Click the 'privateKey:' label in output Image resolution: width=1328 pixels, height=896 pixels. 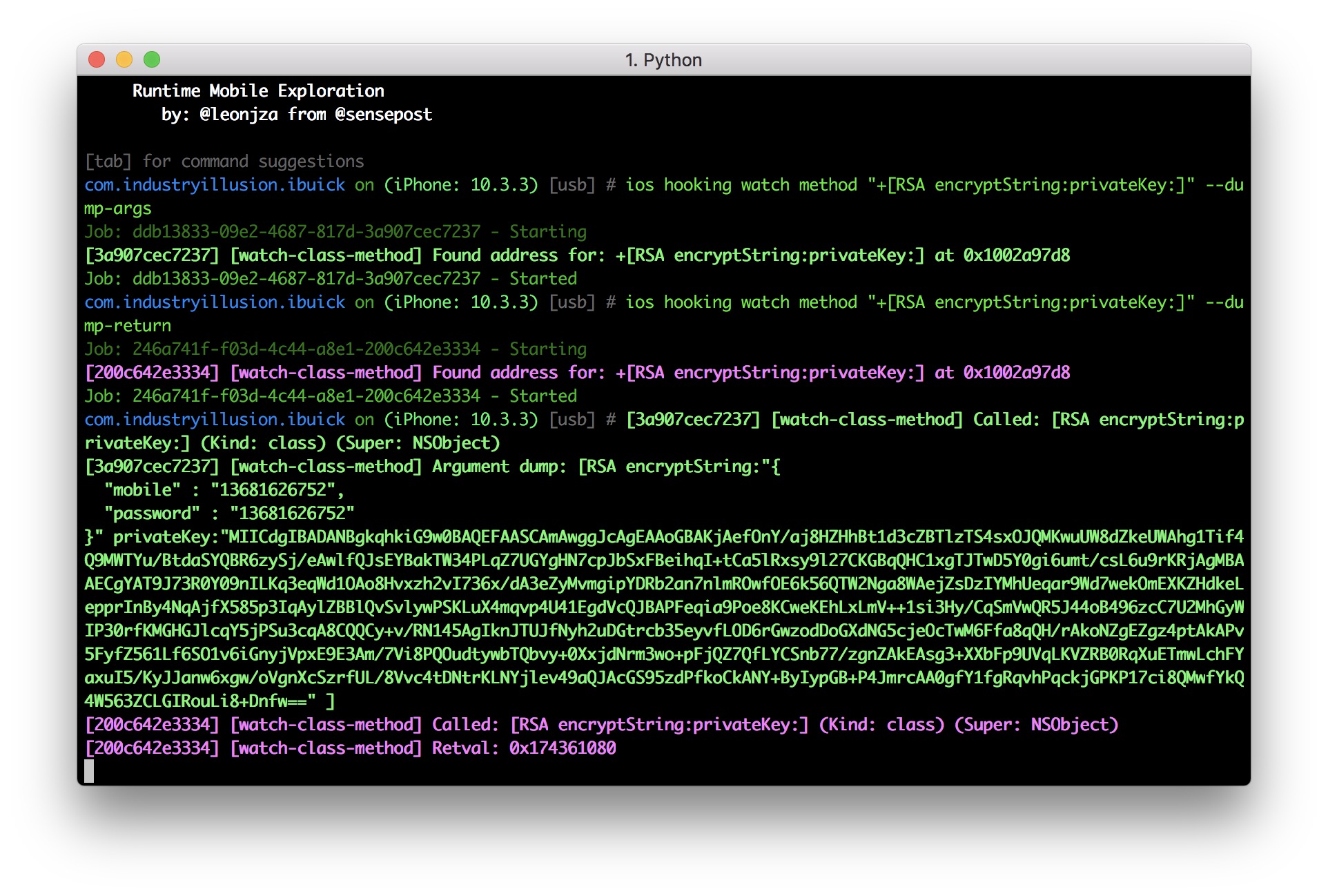coord(166,537)
